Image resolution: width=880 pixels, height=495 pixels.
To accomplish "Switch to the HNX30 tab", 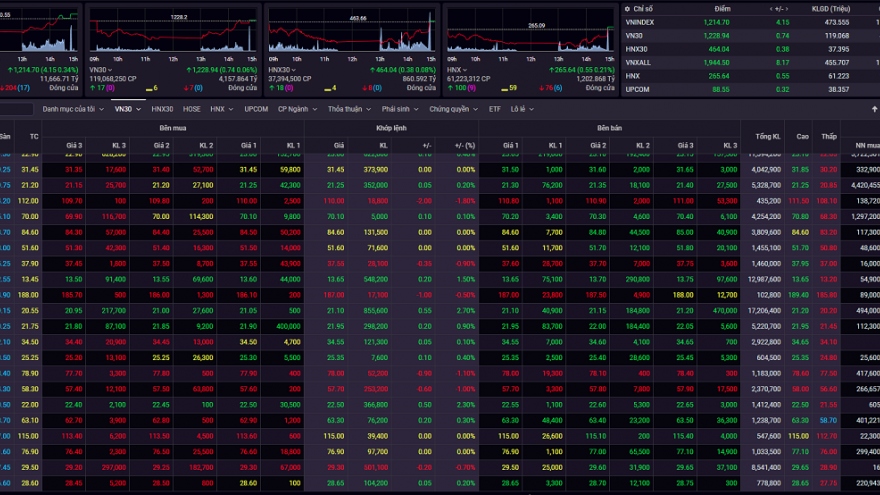I will [x=162, y=109].
